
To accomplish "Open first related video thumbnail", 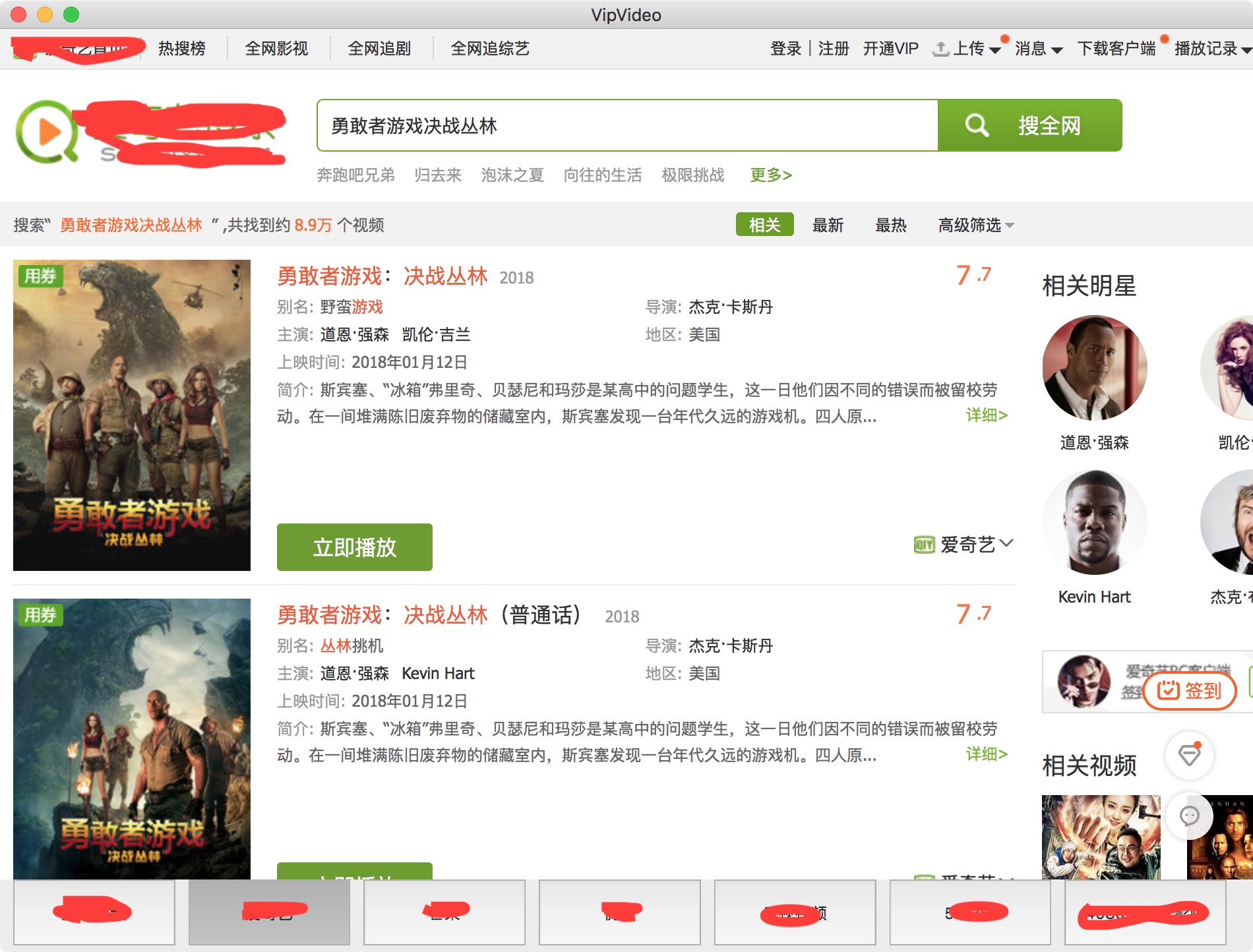I will pyautogui.click(x=1101, y=837).
